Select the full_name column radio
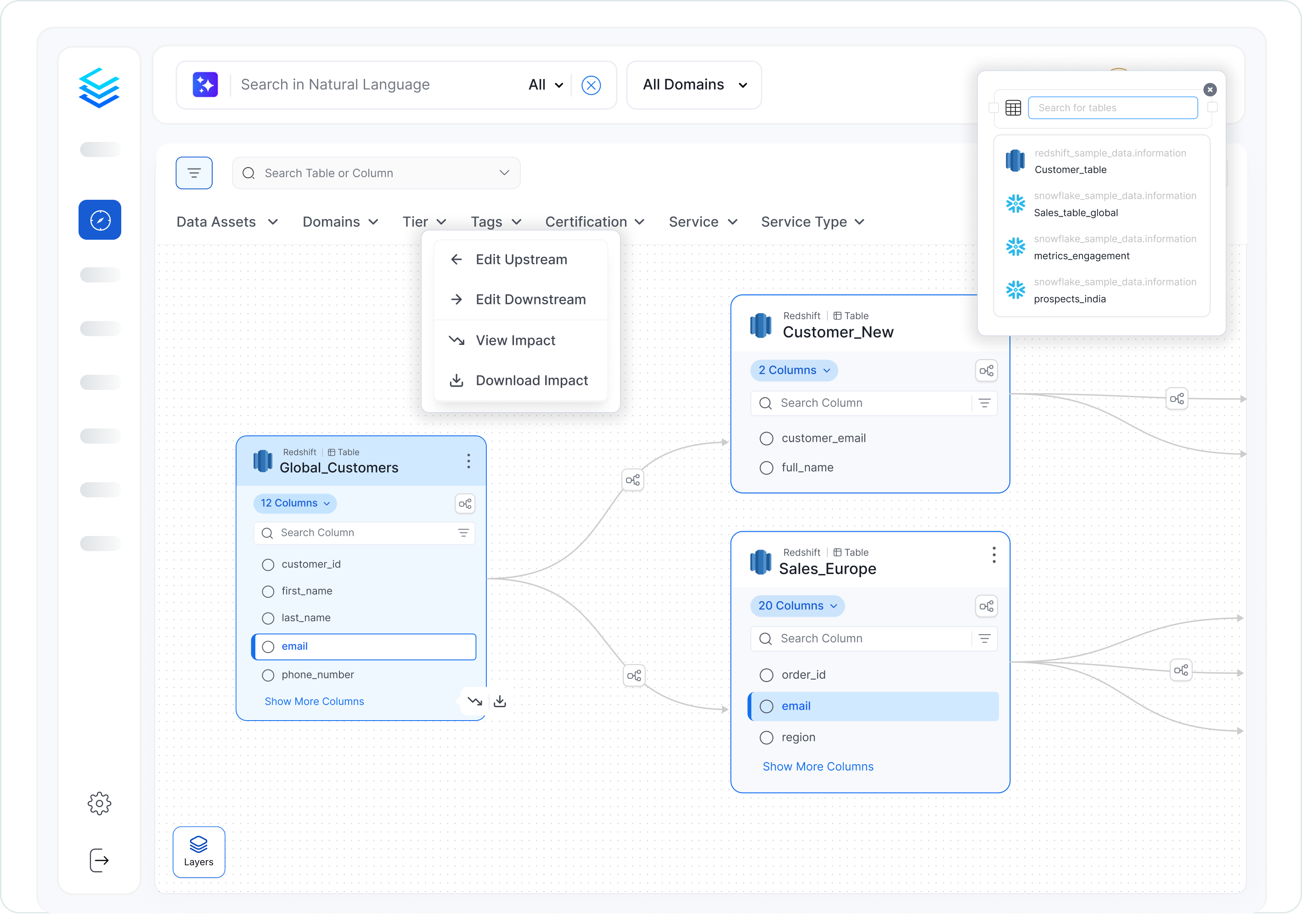This screenshot has height=924, width=1302. click(767, 468)
